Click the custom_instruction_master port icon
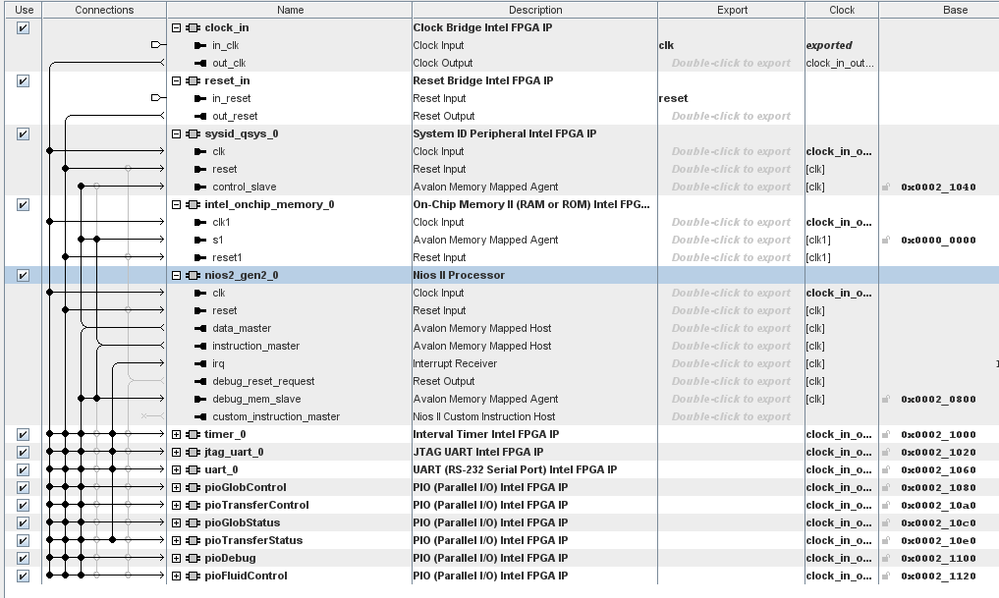The width and height of the screenshot is (999, 598). point(200,416)
